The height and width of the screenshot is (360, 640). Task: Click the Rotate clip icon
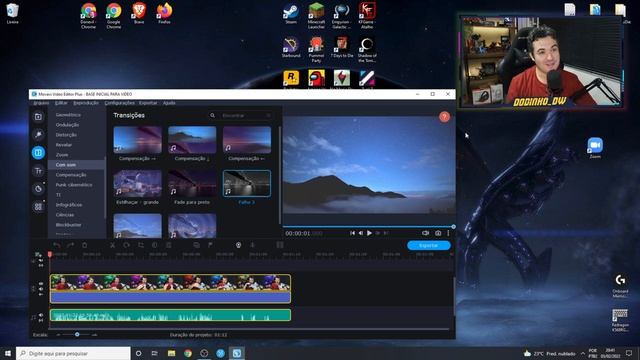[127, 245]
